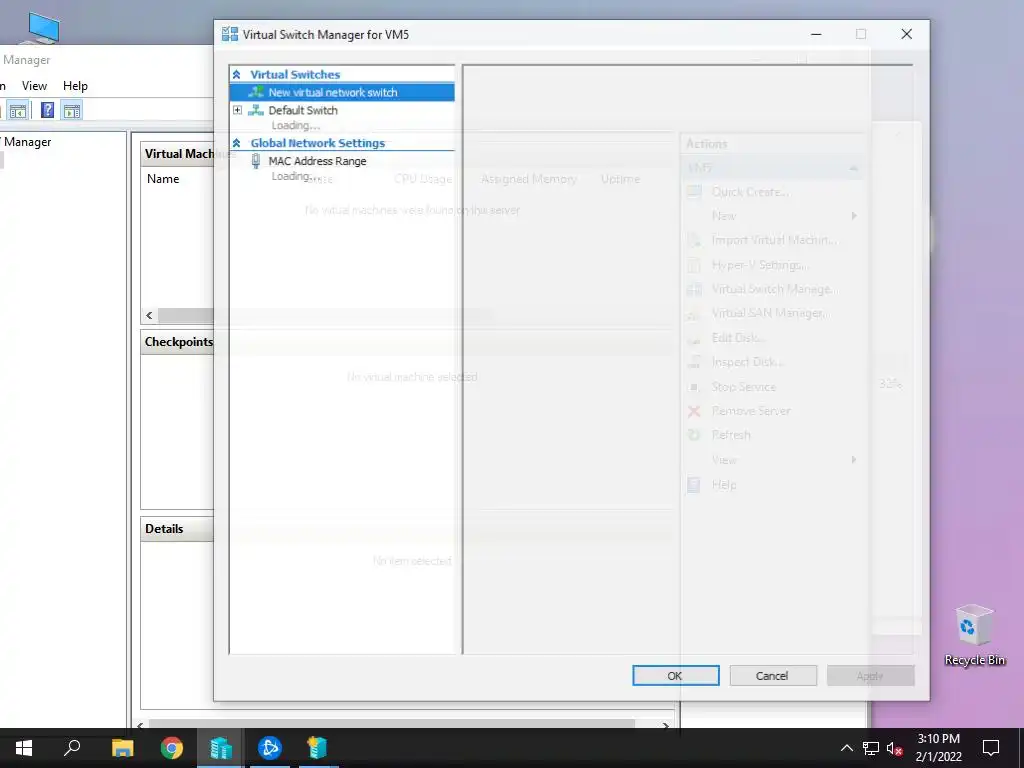
Task: Open the Windows Start menu
Action: coord(24,748)
